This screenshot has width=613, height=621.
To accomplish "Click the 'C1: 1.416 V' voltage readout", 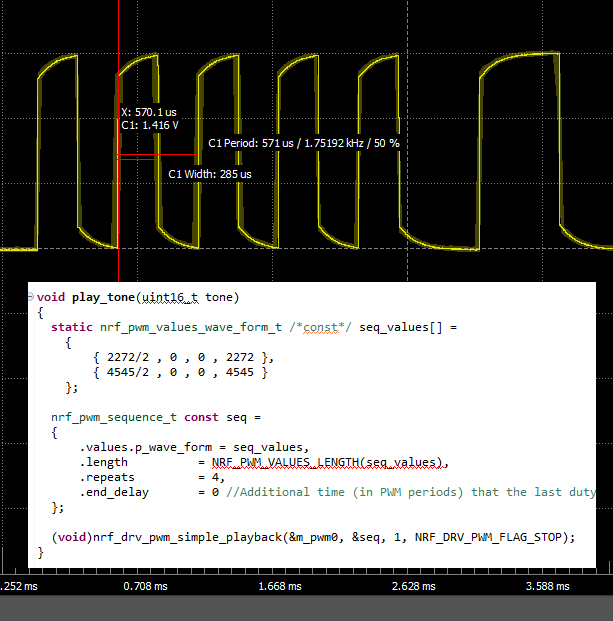I will [150, 125].
